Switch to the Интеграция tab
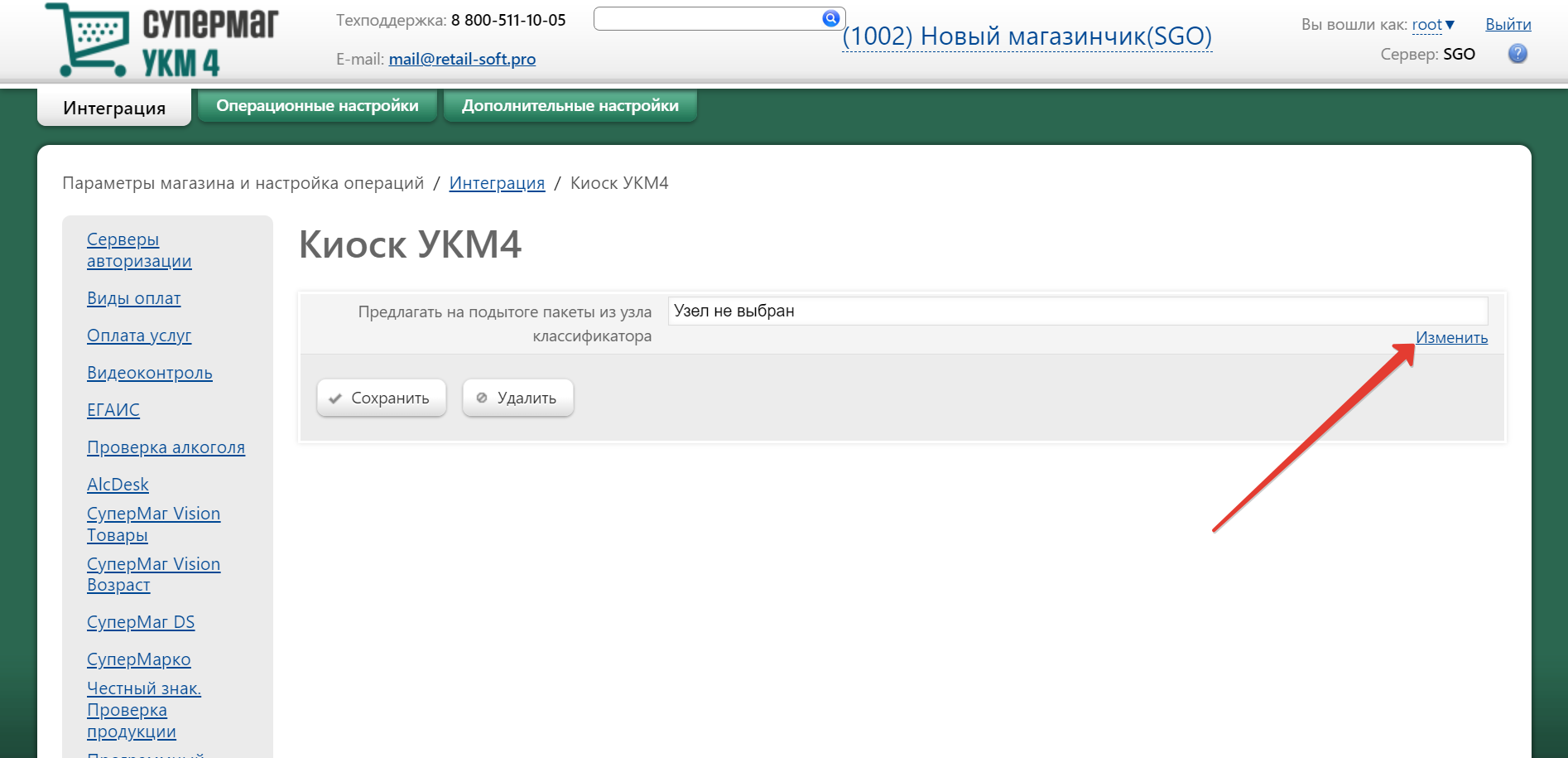1568x758 pixels. [114, 108]
